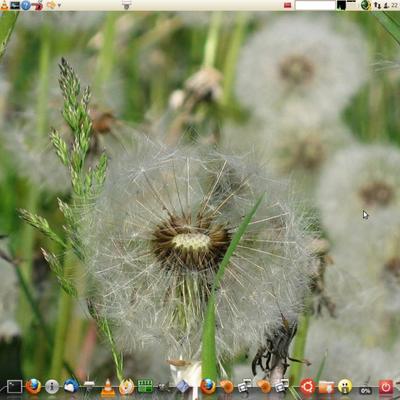Image resolution: width=400 pixels, height=400 pixels.
Task: Open the blue help question-mark icon
Action: coord(26,5)
